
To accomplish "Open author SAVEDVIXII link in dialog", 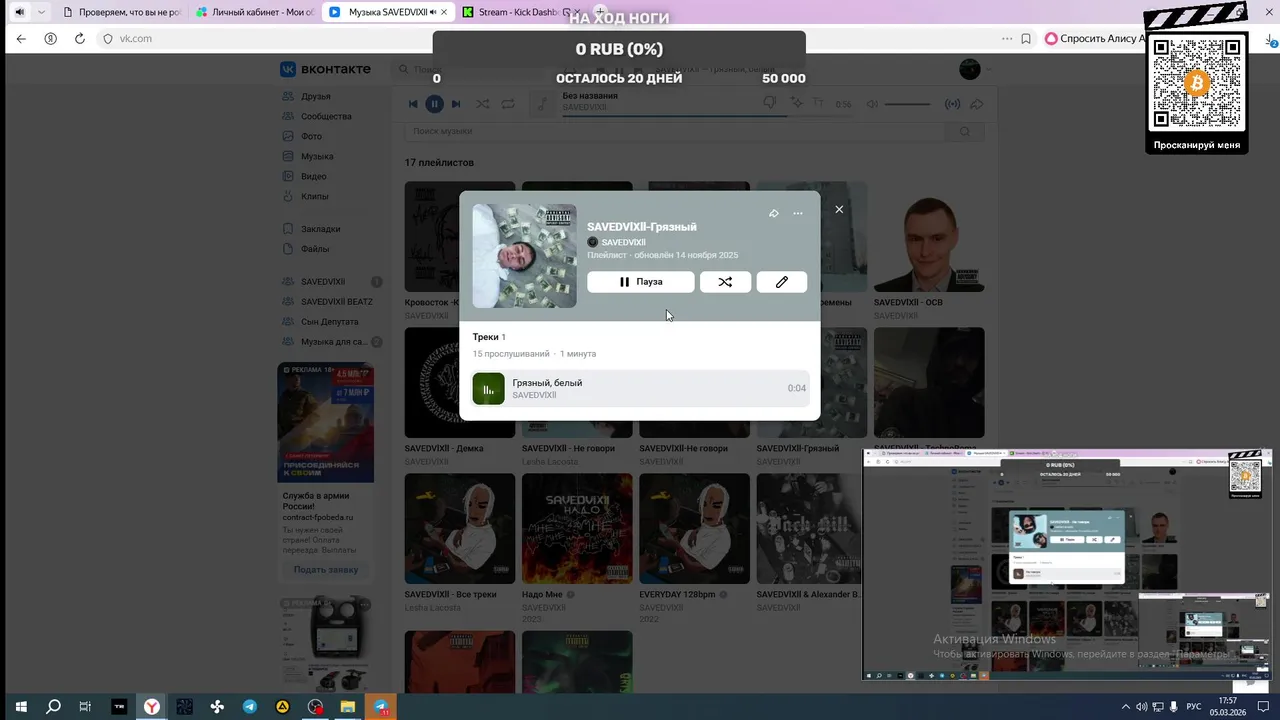I will [623, 242].
